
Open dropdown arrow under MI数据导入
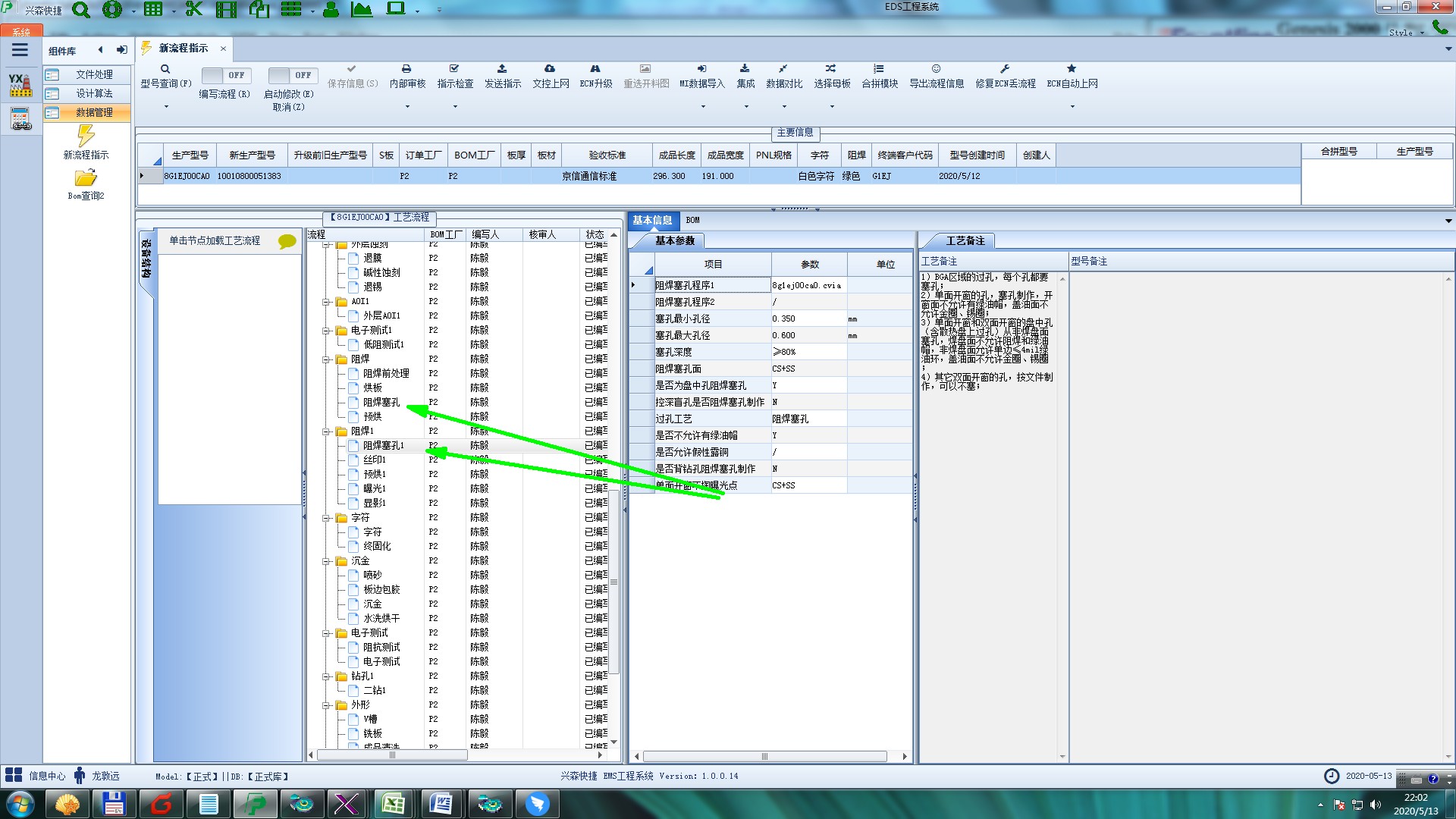702,106
